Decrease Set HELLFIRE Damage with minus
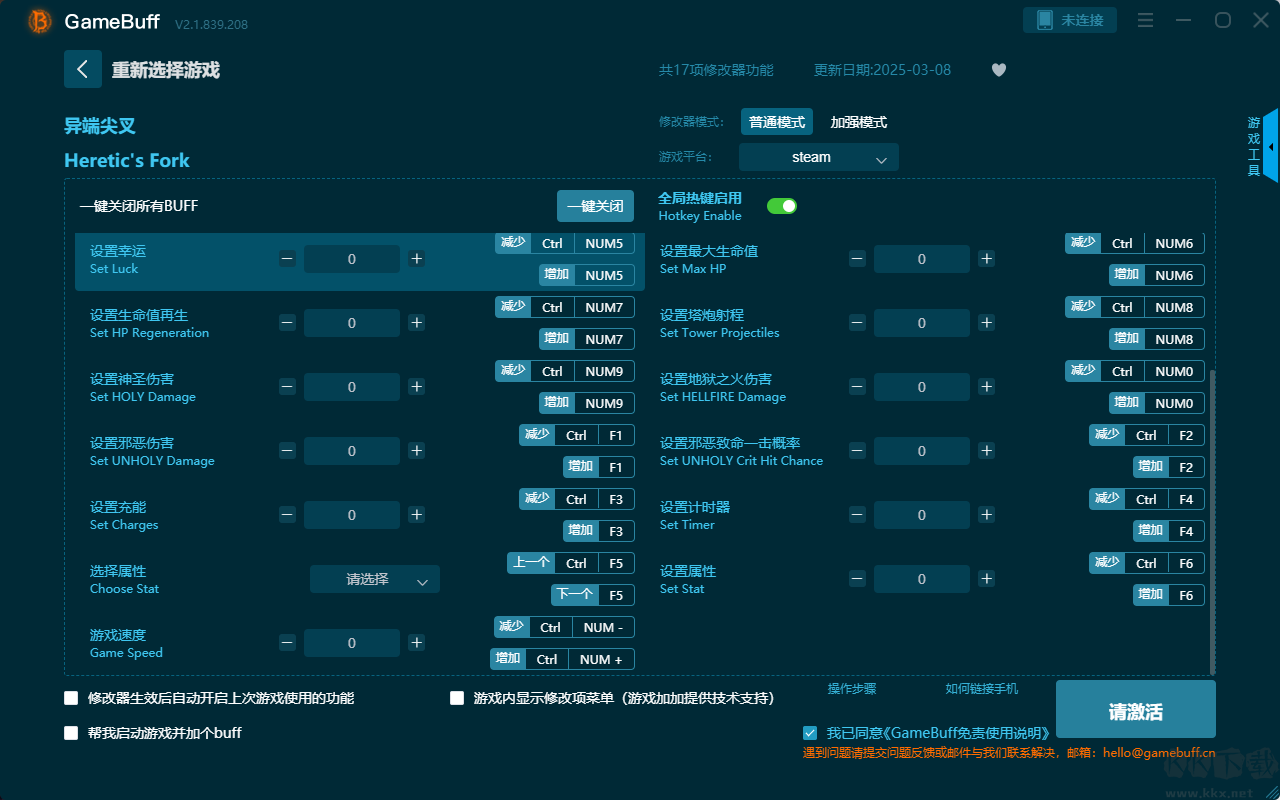This screenshot has height=800, width=1280. pos(857,387)
